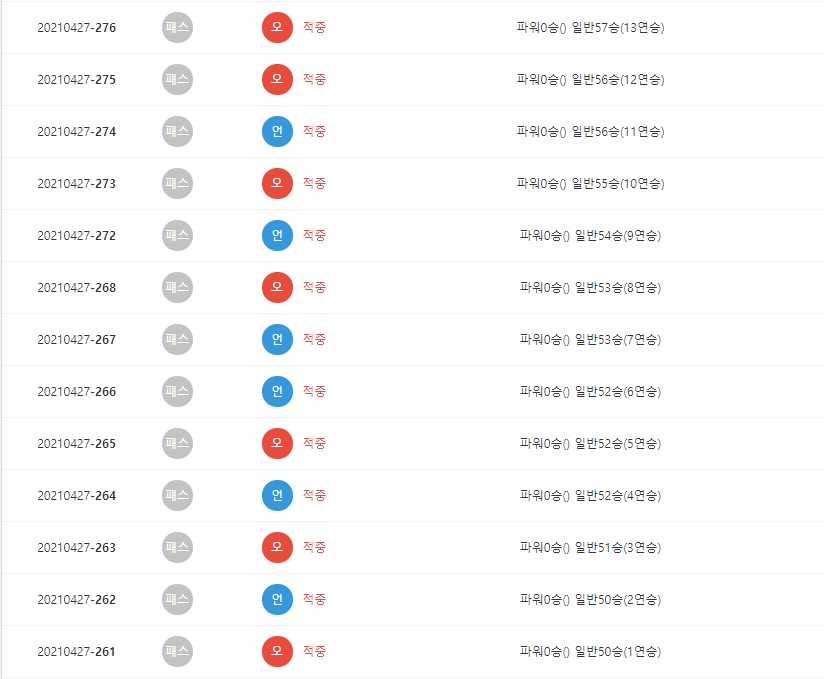824x679 pixels.
Task: Click the red 오 badge in row 20210427-273
Action: (277, 184)
